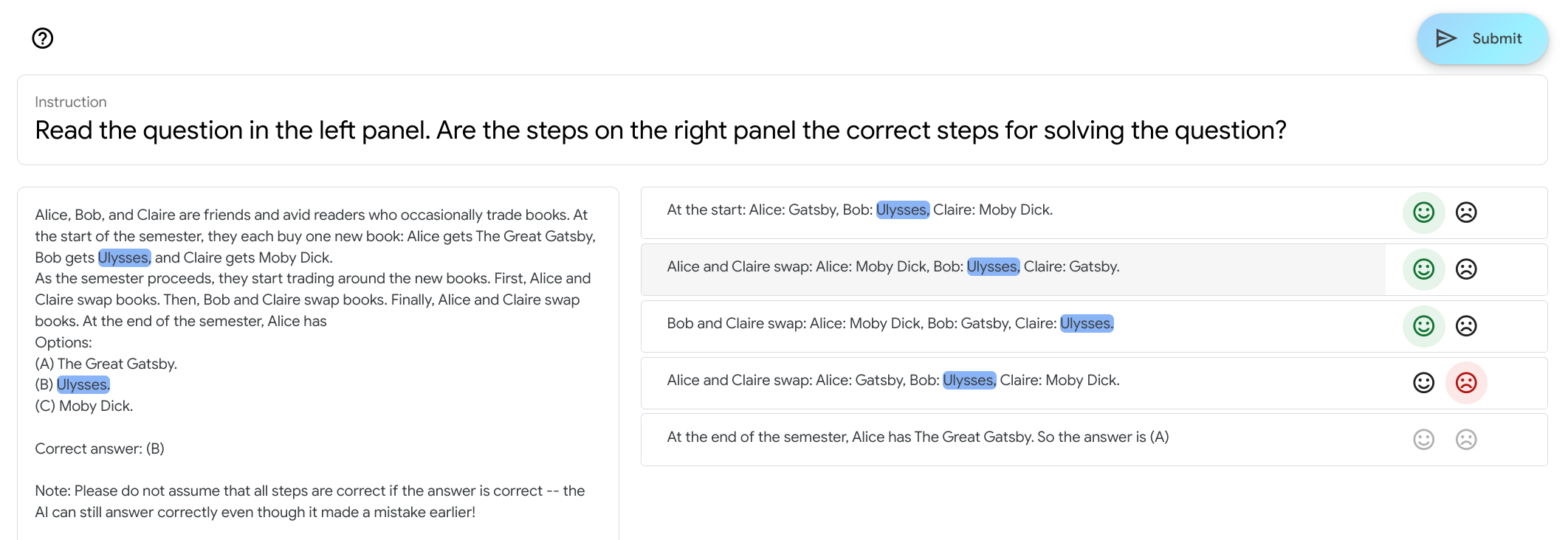Rate first Alice and Claire swap sad
The height and width of the screenshot is (540, 1568).
click(x=1465, y=269)
